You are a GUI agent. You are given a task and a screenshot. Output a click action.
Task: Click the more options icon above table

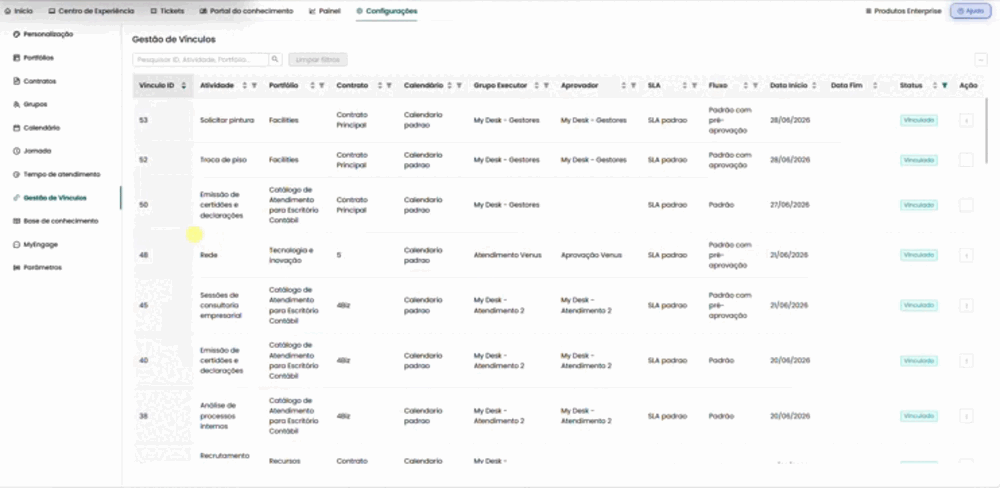(x=981, y=59)
